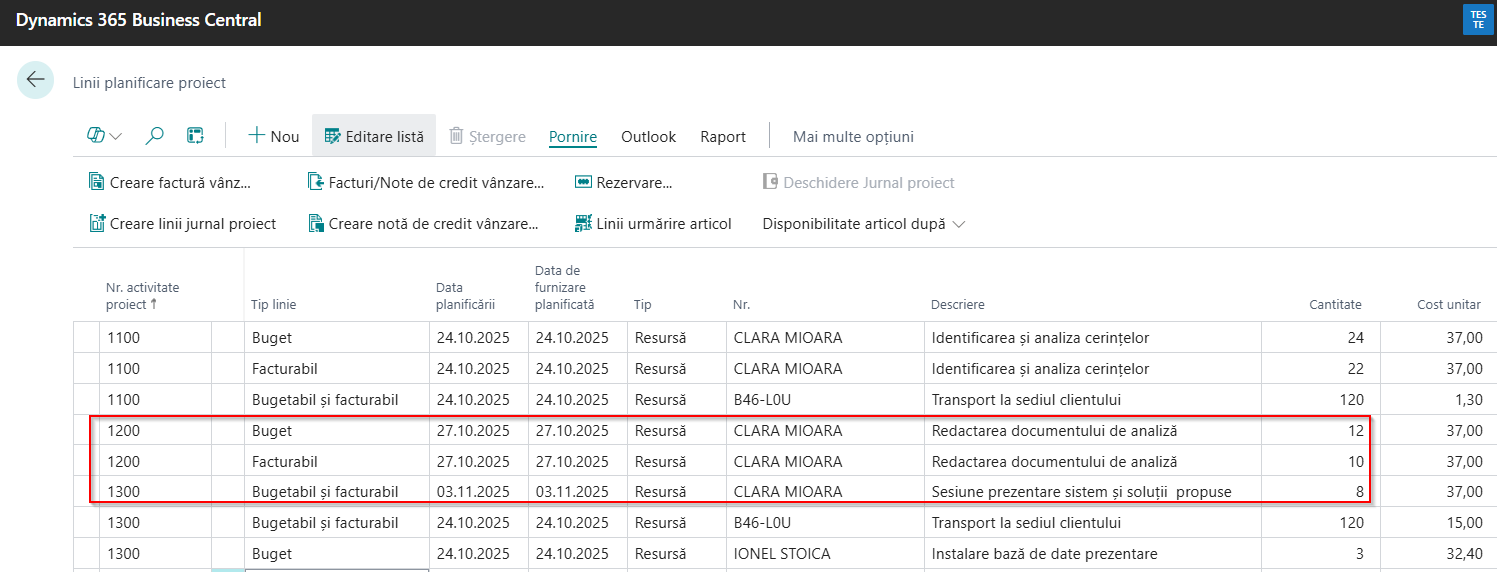Click the Rezervare action icon
This screenshot has width=1497, height=572.
(x=584, y=182)
